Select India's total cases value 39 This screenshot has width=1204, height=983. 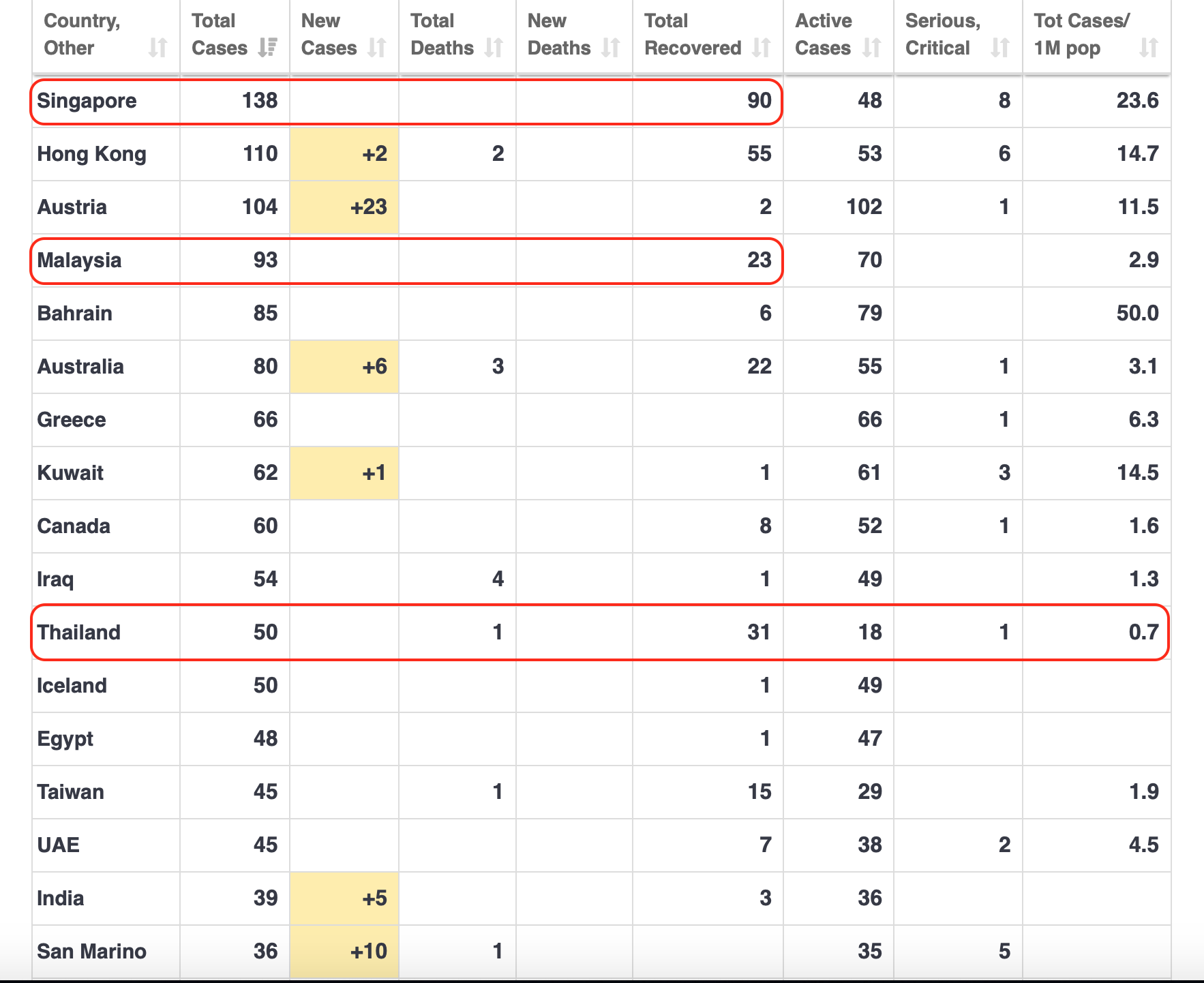pyautogui.click(x=265, y=898)
